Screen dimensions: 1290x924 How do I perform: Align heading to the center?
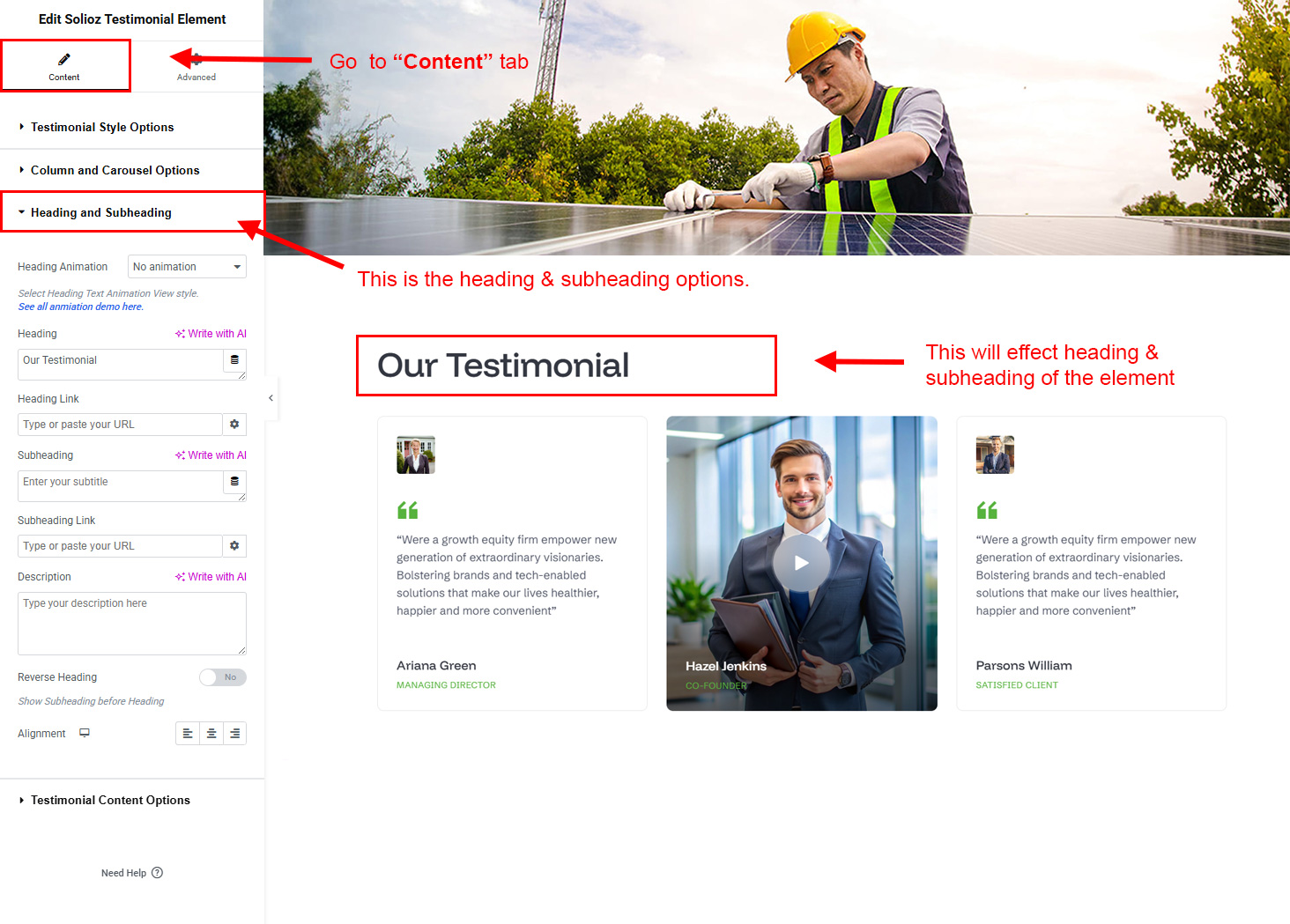(211, 734)
